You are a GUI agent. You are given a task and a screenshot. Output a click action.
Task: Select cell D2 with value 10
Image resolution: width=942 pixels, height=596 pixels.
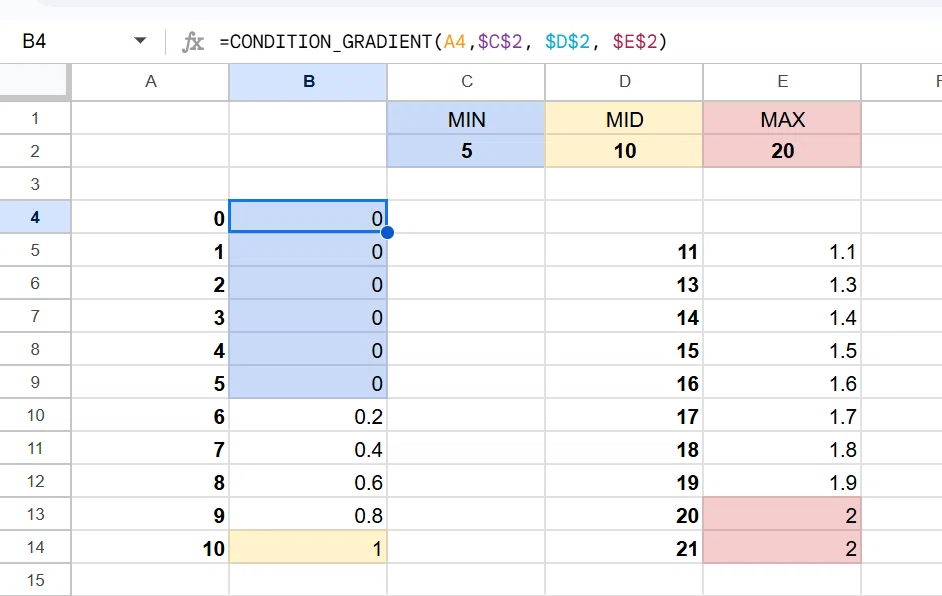pos(624,151)
